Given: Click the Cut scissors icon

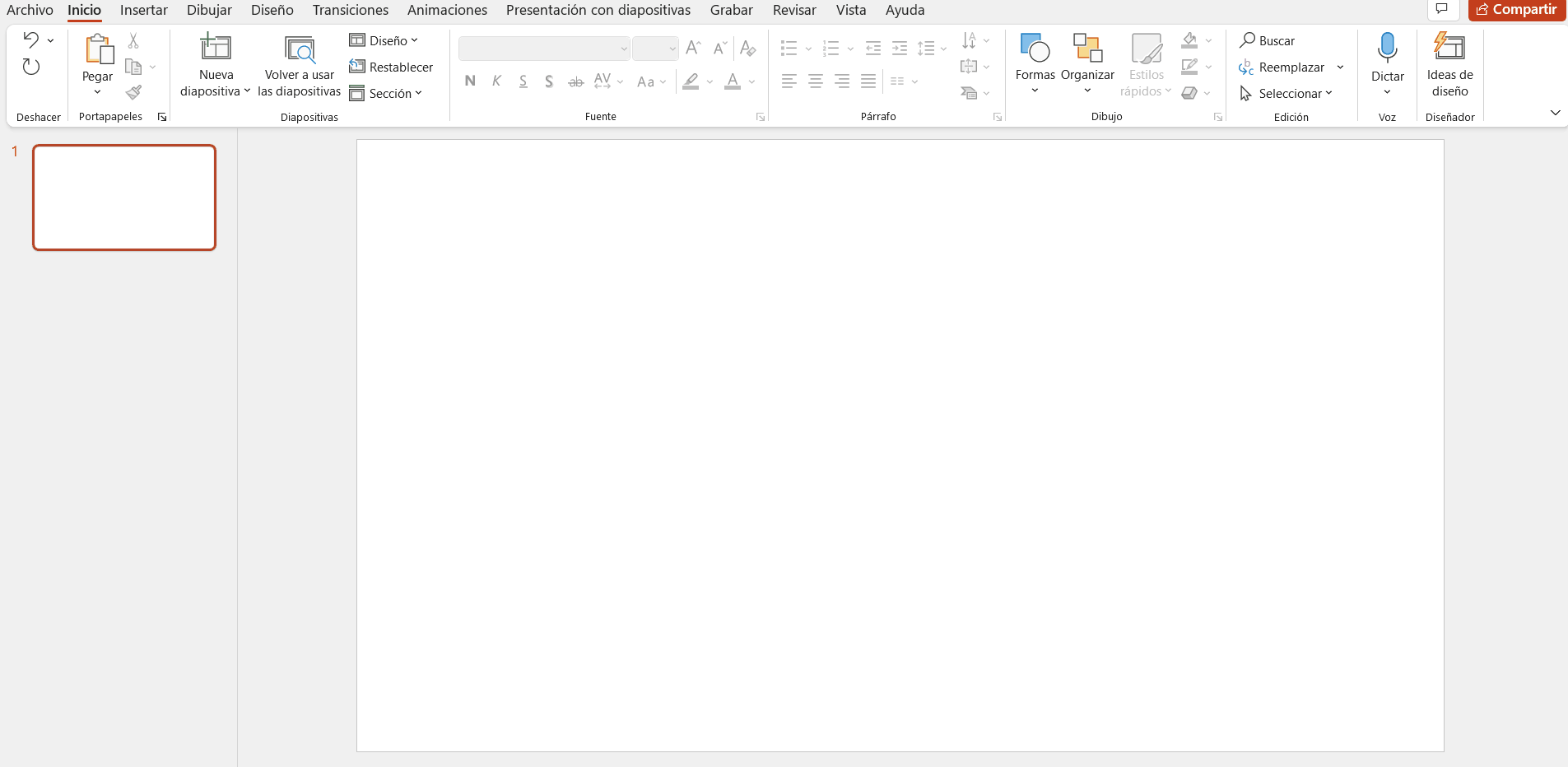Looking at the screenshot, I should [133, 40].
